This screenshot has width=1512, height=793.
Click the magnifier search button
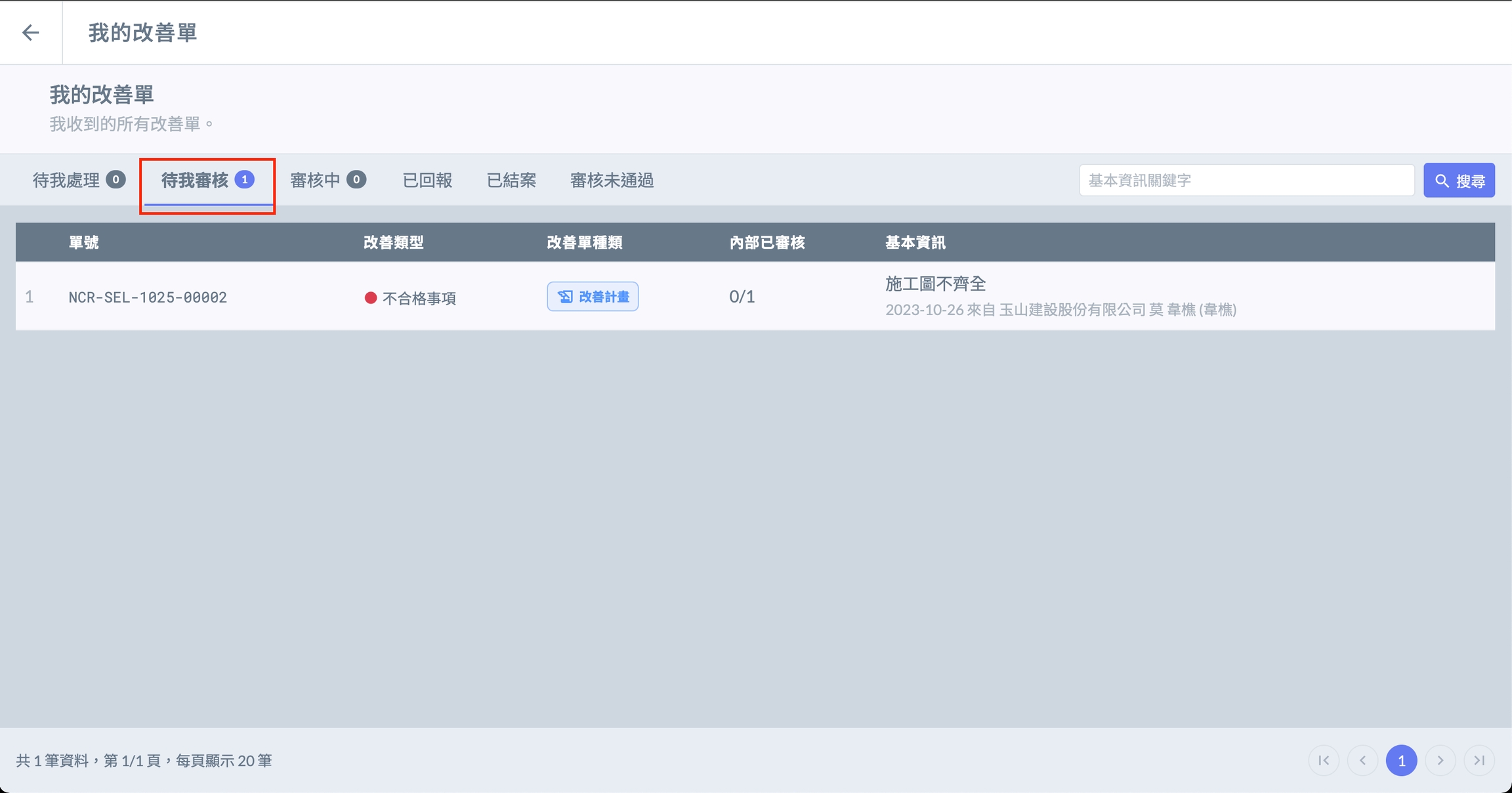click(x=1459, y=181)
